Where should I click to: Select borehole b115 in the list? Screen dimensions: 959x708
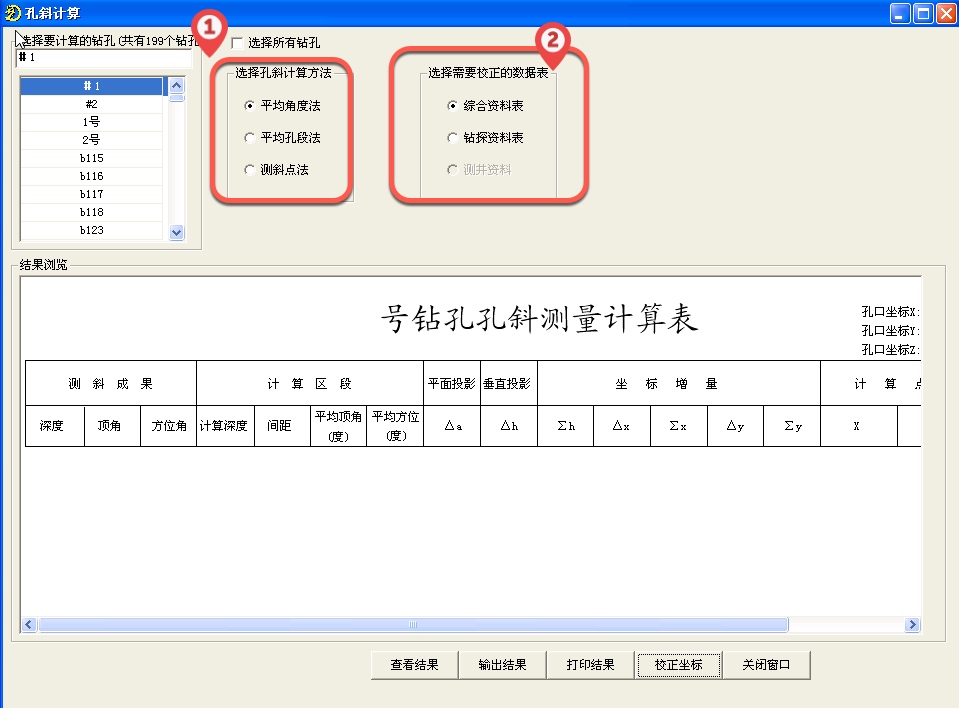click(x=91, y=158)
